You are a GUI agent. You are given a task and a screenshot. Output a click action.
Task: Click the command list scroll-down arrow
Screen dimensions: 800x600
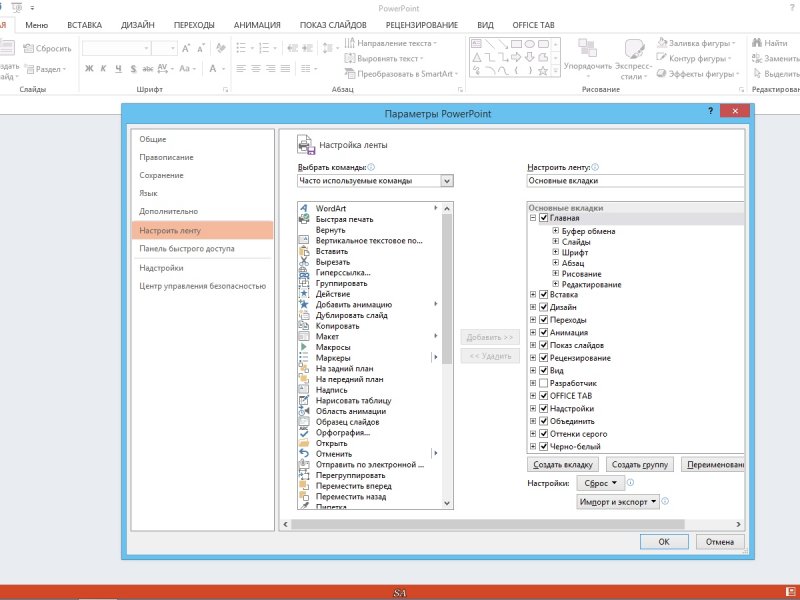447,504
